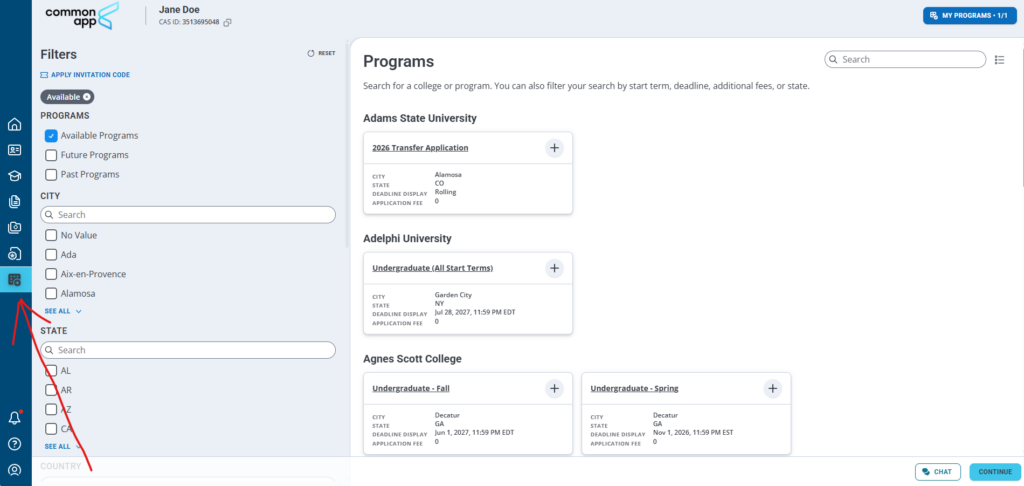Copy the CAS ID using copy icon

227,22
